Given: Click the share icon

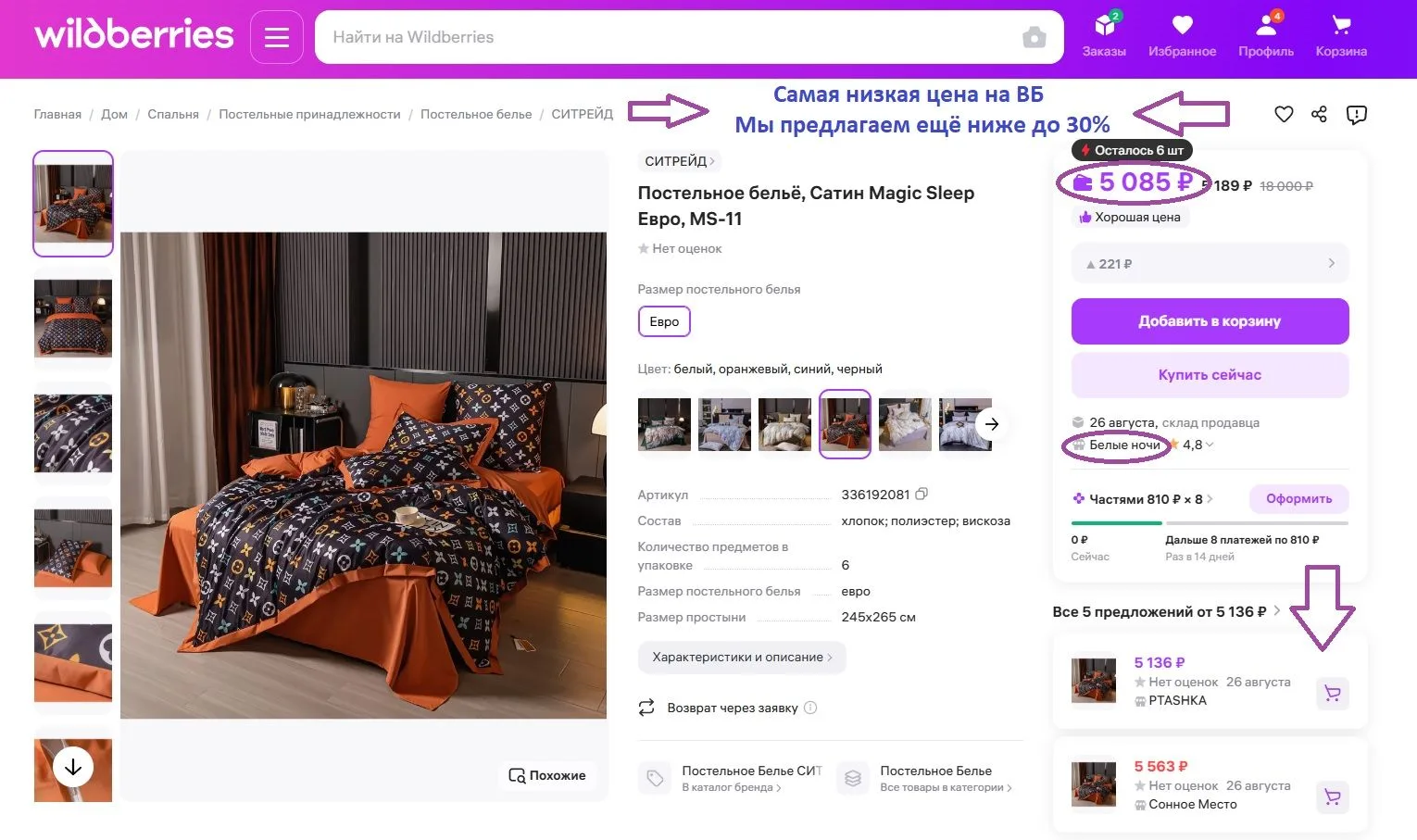Looking at the screenshot, I should [x=1320, y=115].
